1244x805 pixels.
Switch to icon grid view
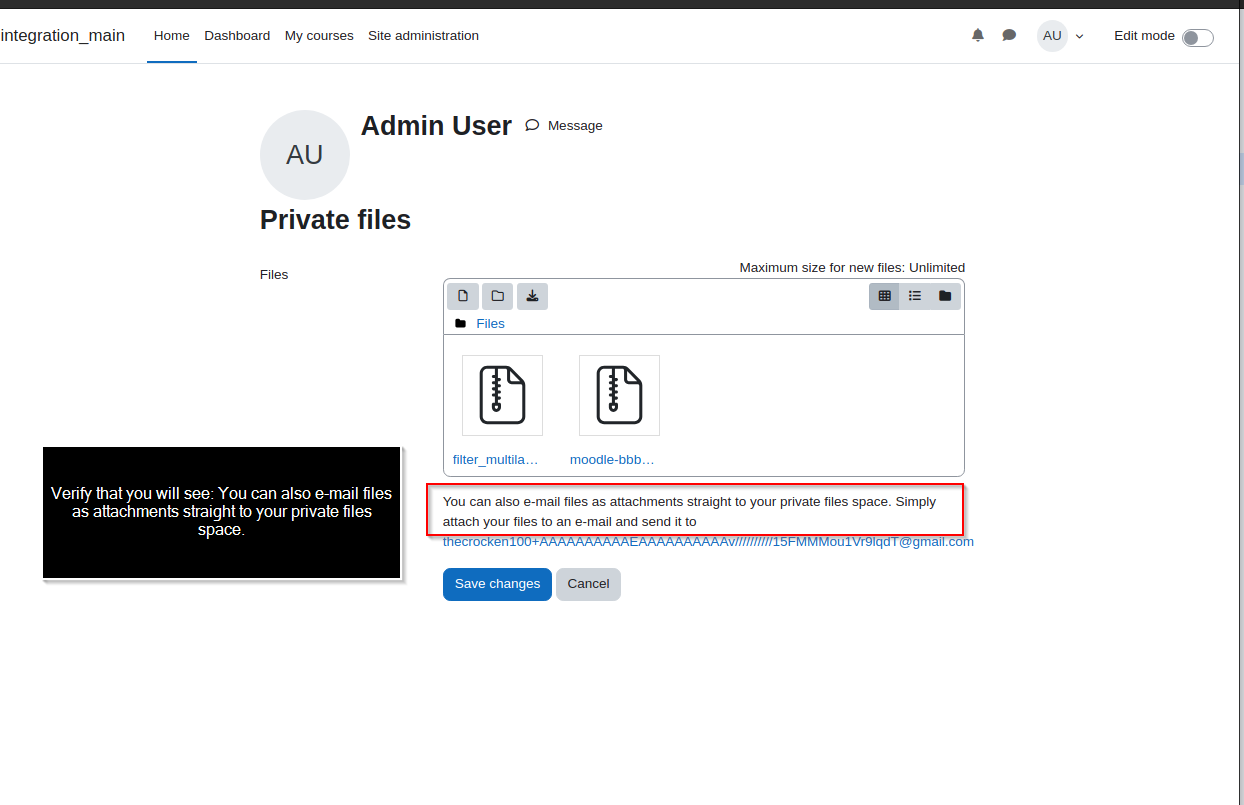click(x=884, y=296)
